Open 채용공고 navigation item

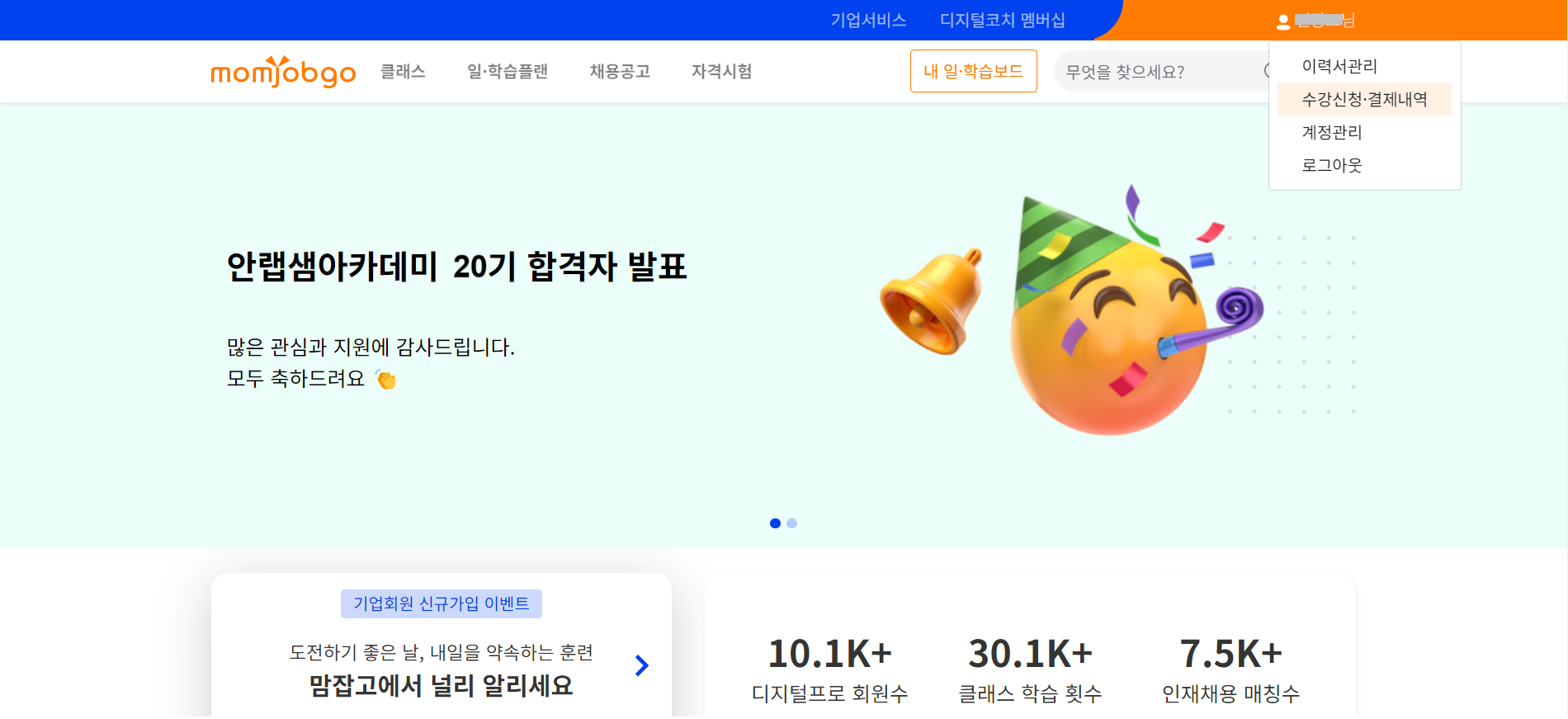point(620,72)
